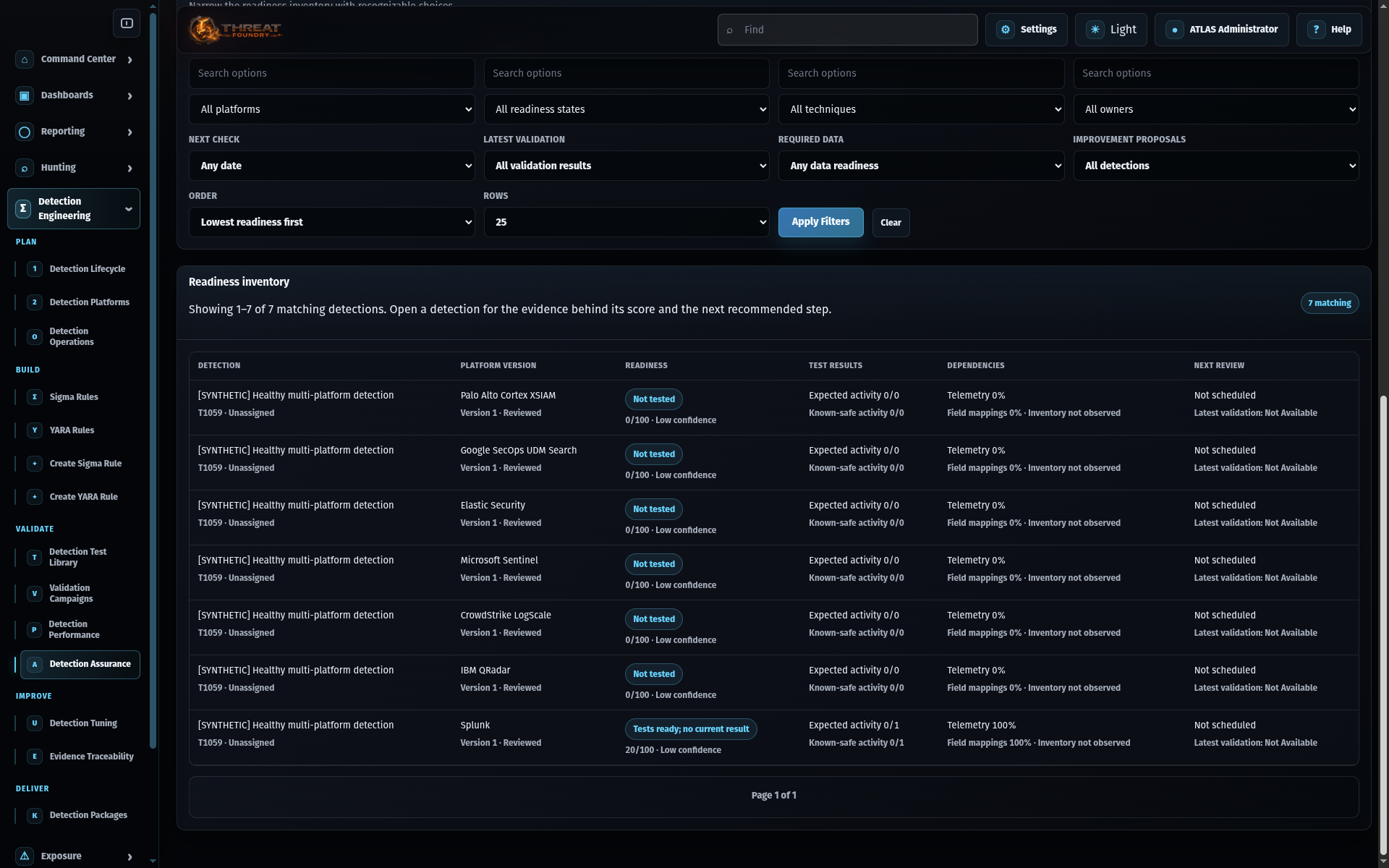Click the Find search field
This screenshot has width=1389, height=868.
click(x=847, y=30)
